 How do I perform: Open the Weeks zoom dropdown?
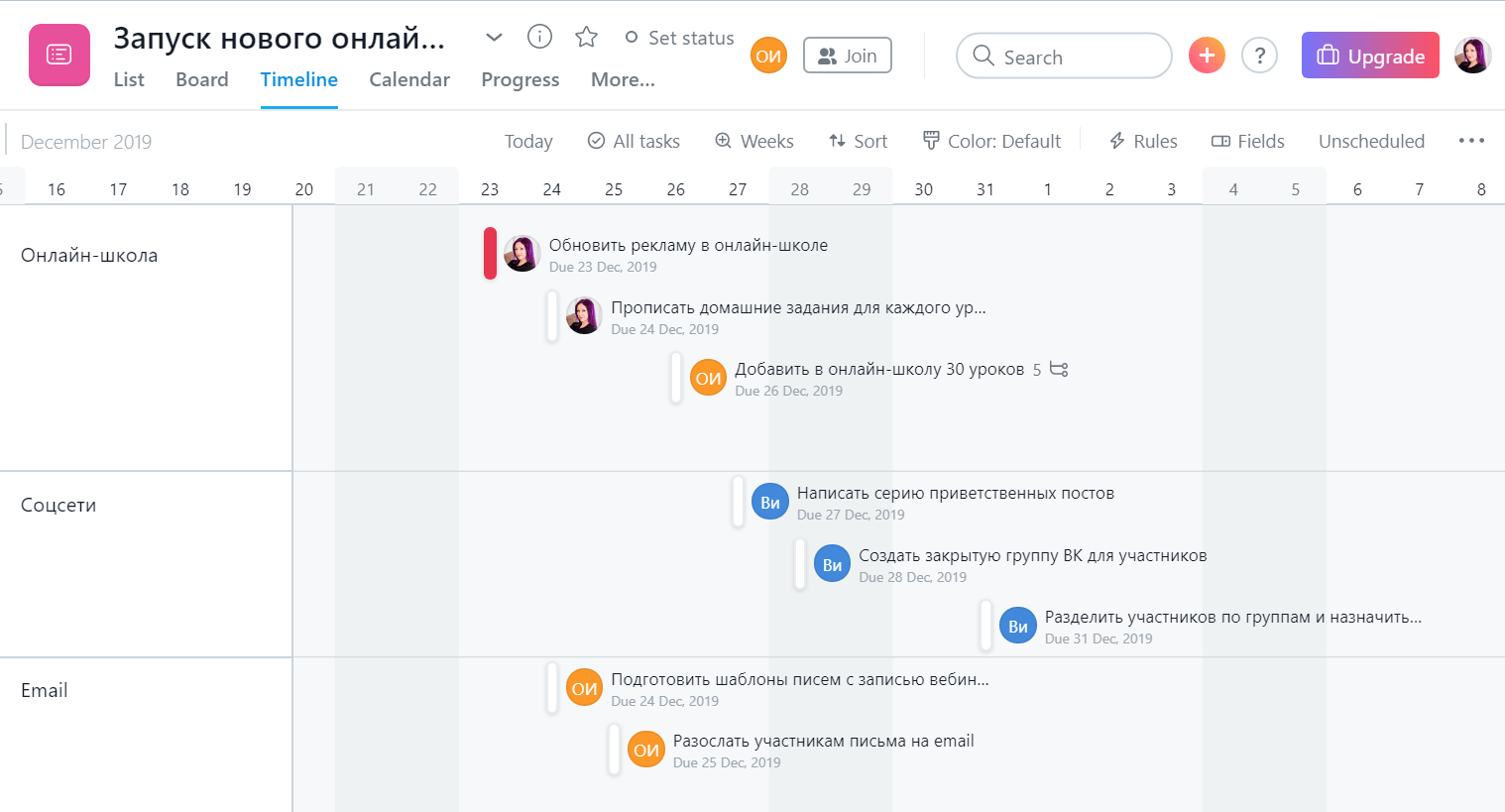753,141
